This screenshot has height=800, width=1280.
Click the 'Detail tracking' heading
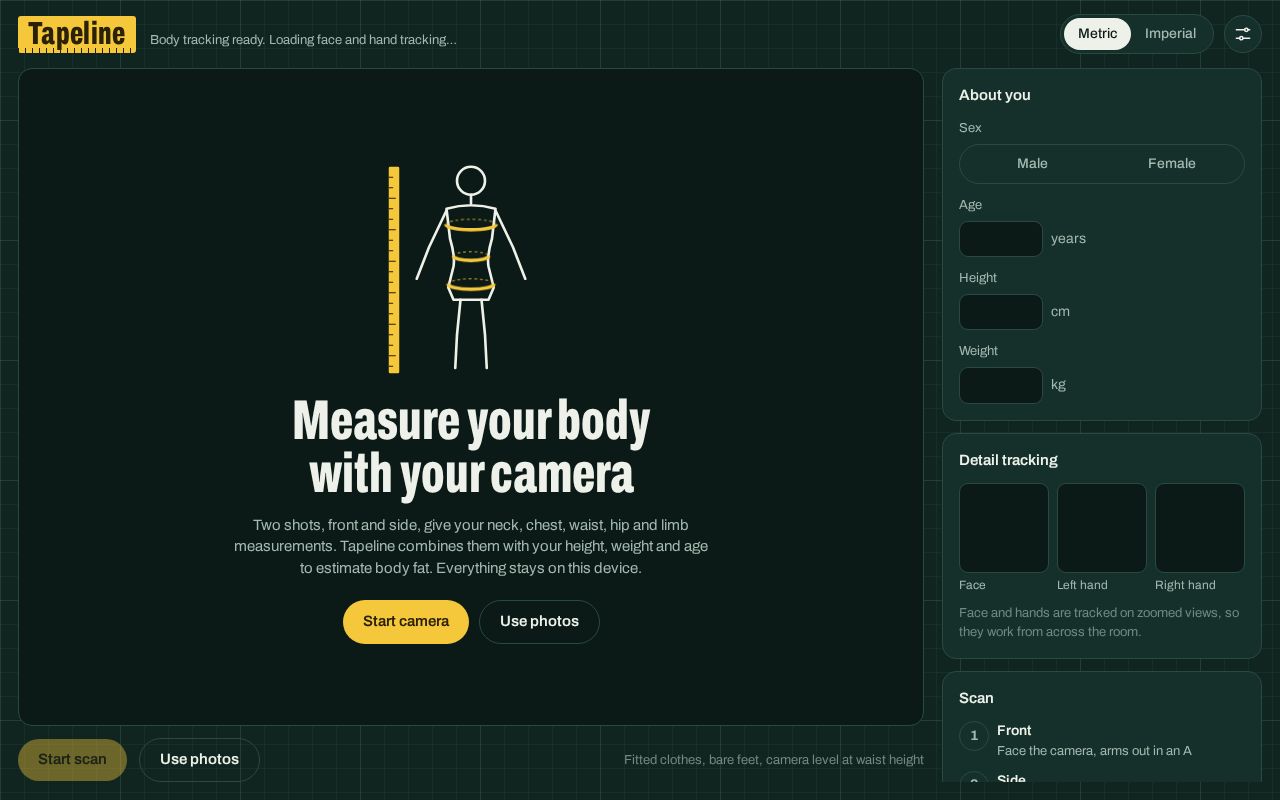tap(1008, 460)
